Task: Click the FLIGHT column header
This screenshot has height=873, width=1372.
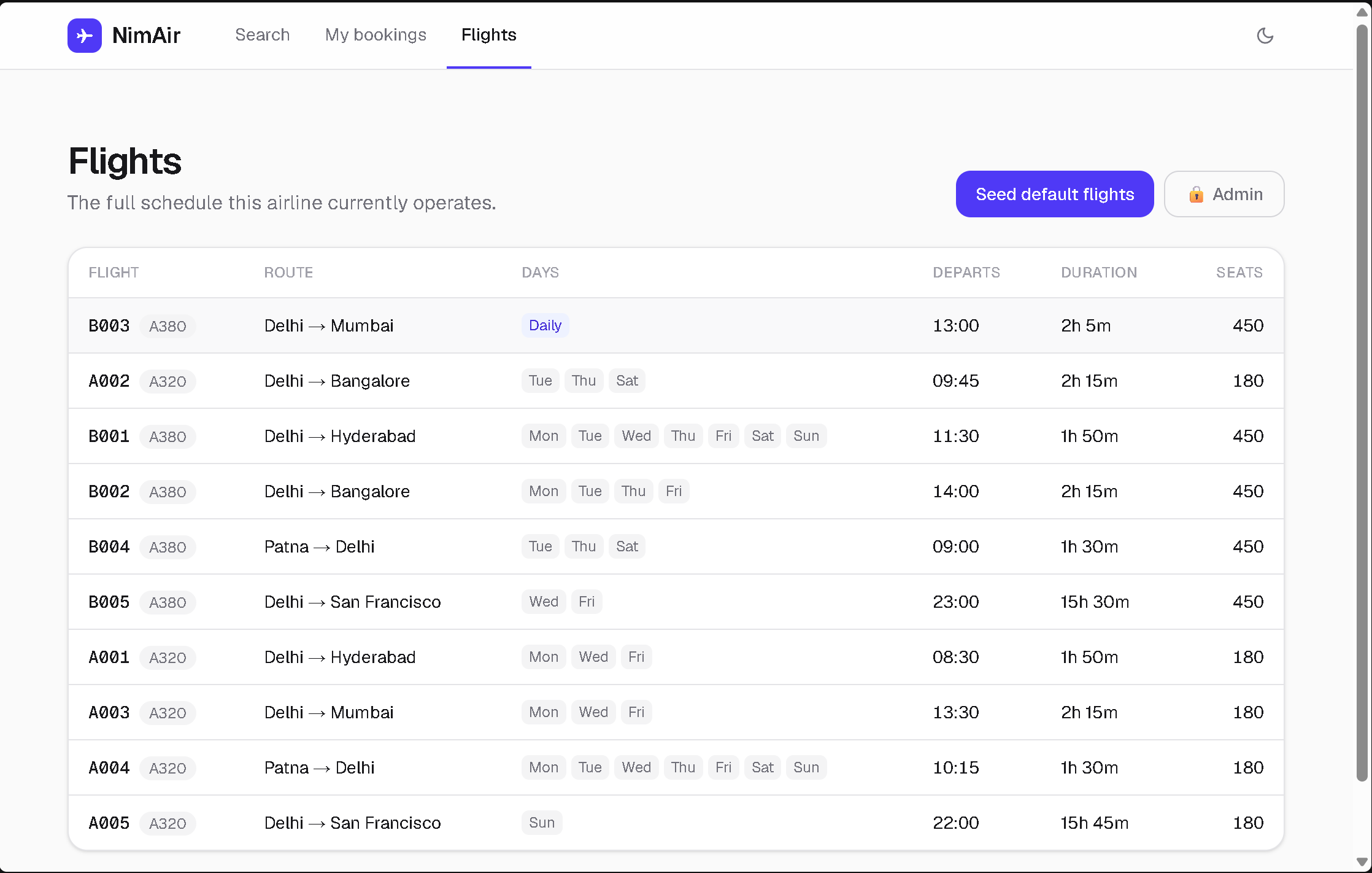Action: point(114,273)
